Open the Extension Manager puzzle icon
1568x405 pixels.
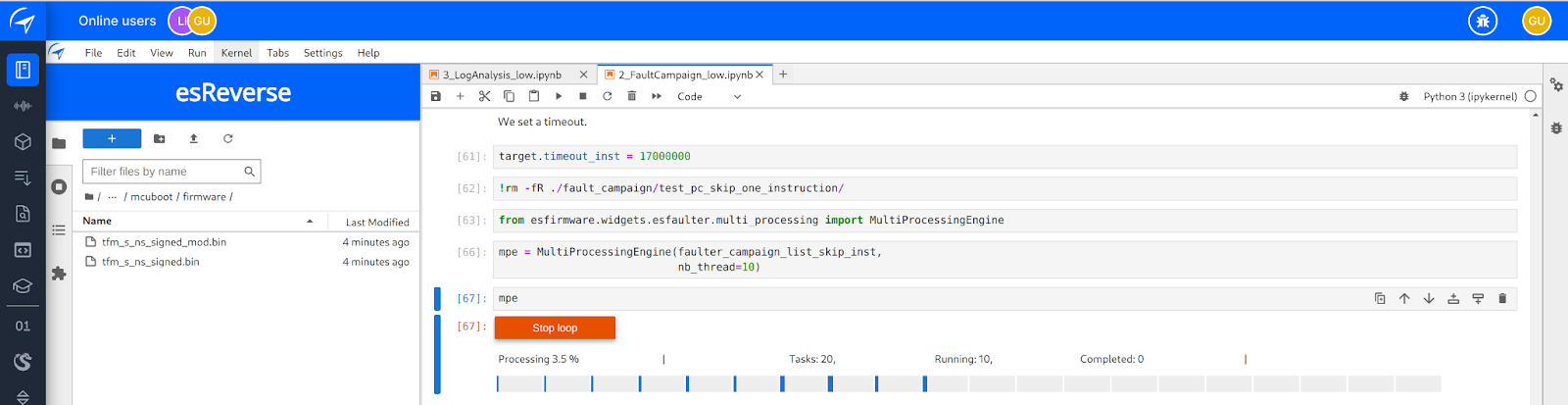point(59,274)
